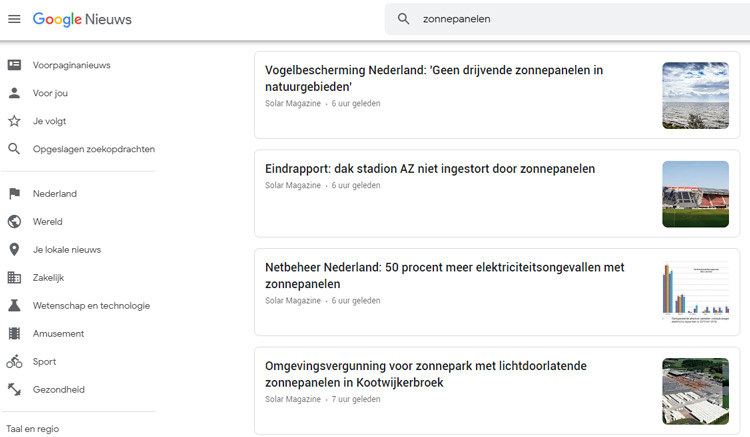Click the magnifier icon in search bar
The width and height of the screenshot is (750, 437).
(x=403, y=19)
